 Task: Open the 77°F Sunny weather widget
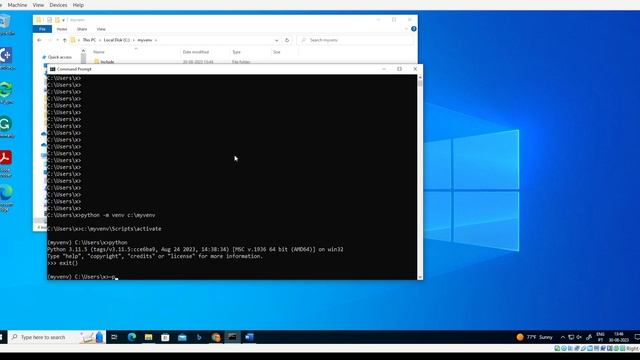click(534, 337)
